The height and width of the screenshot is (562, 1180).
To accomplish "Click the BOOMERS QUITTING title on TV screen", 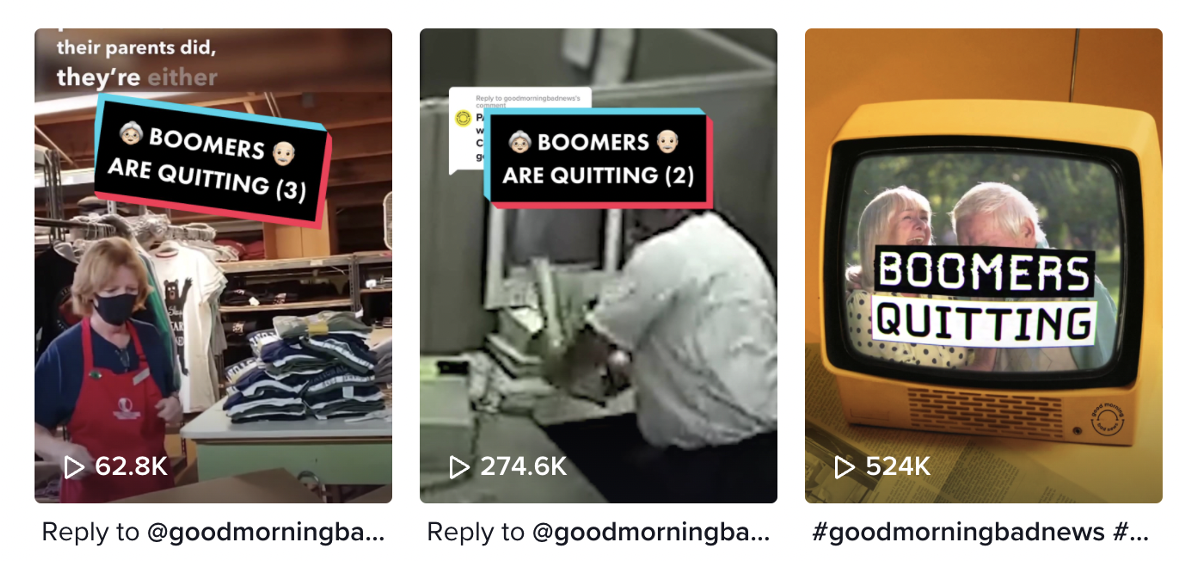I will click(x=984, y=297).
